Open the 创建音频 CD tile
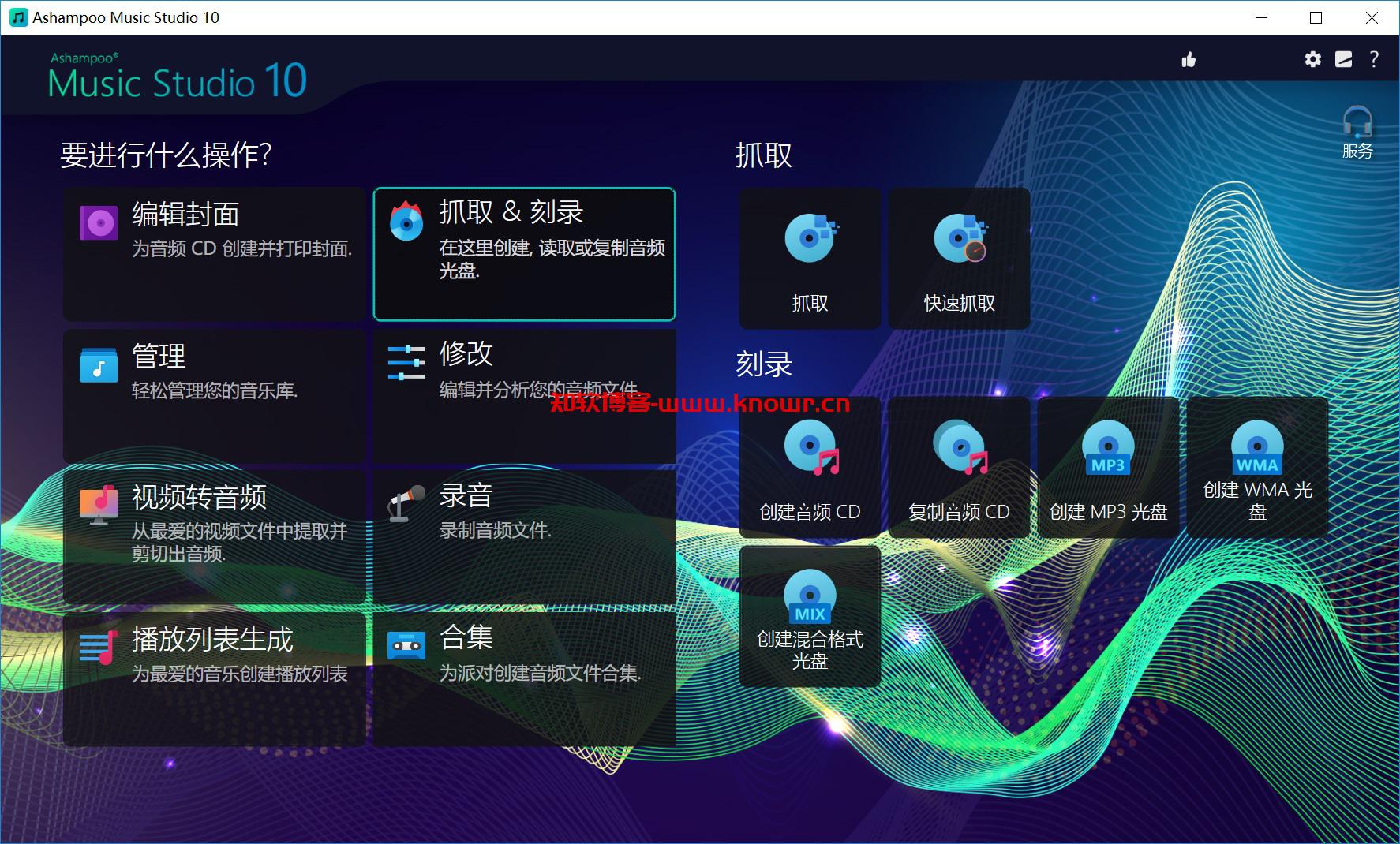This screenshot has height=844, width=1400. click(x=810, y=468)
